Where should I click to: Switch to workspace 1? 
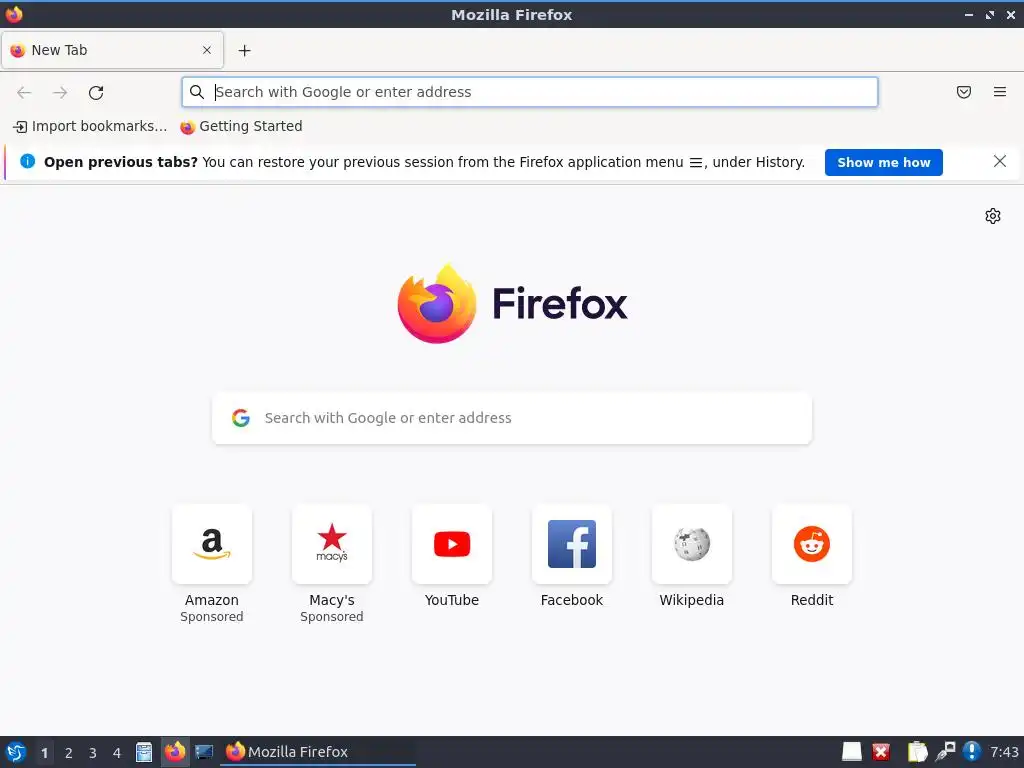[44, 753]
